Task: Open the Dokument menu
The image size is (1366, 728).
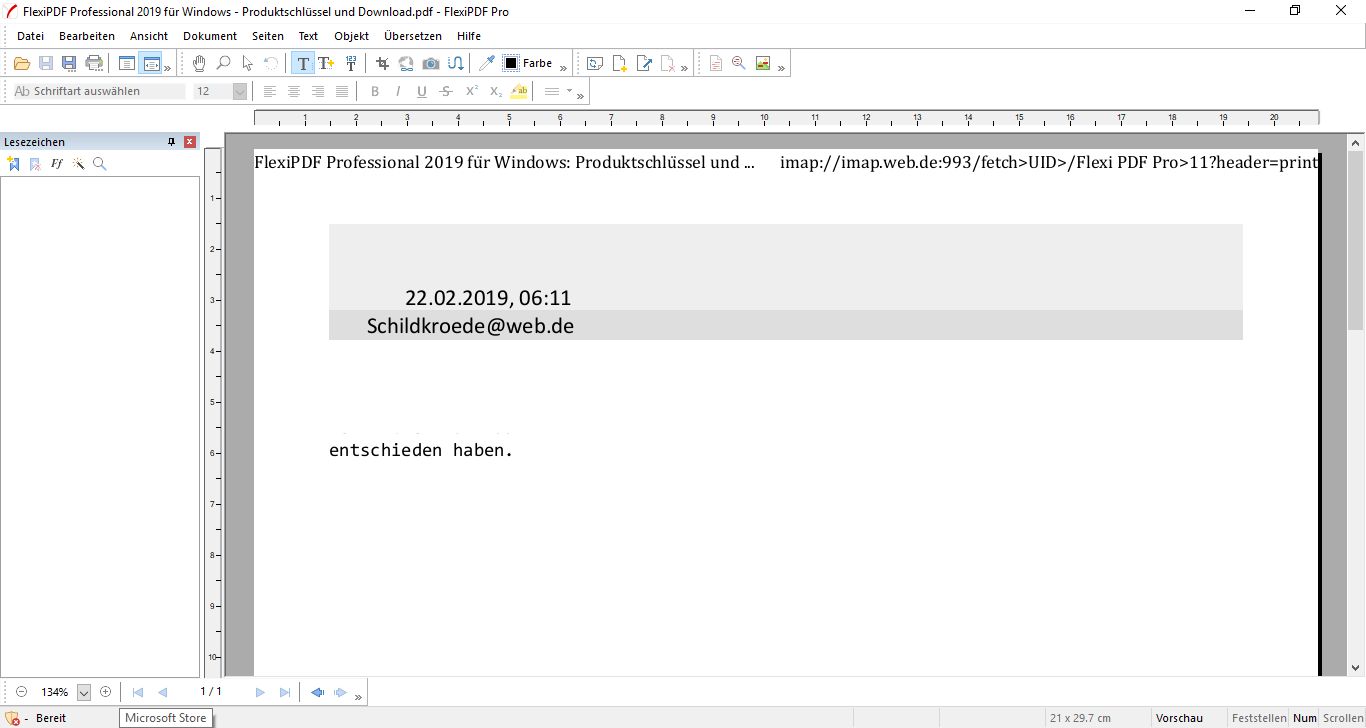Action: [x=210, y=36]
